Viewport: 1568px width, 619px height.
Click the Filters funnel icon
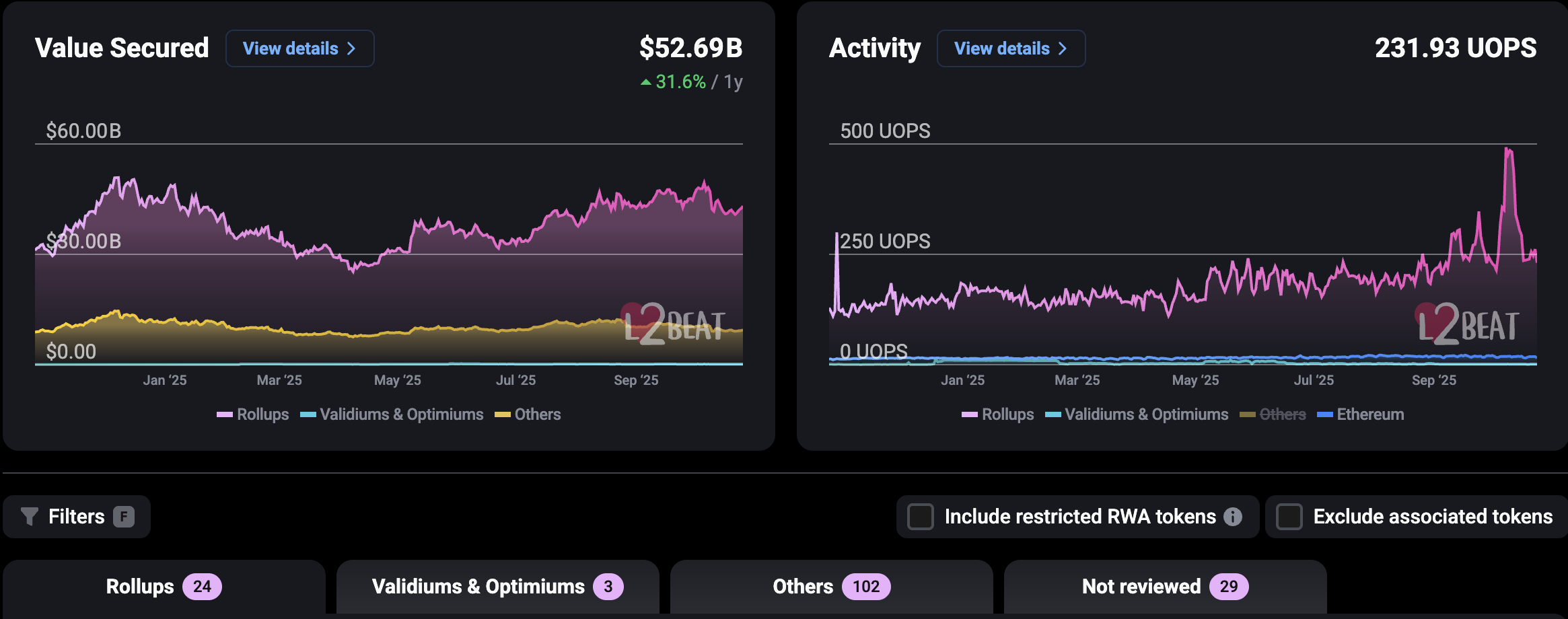pos(30,516)
